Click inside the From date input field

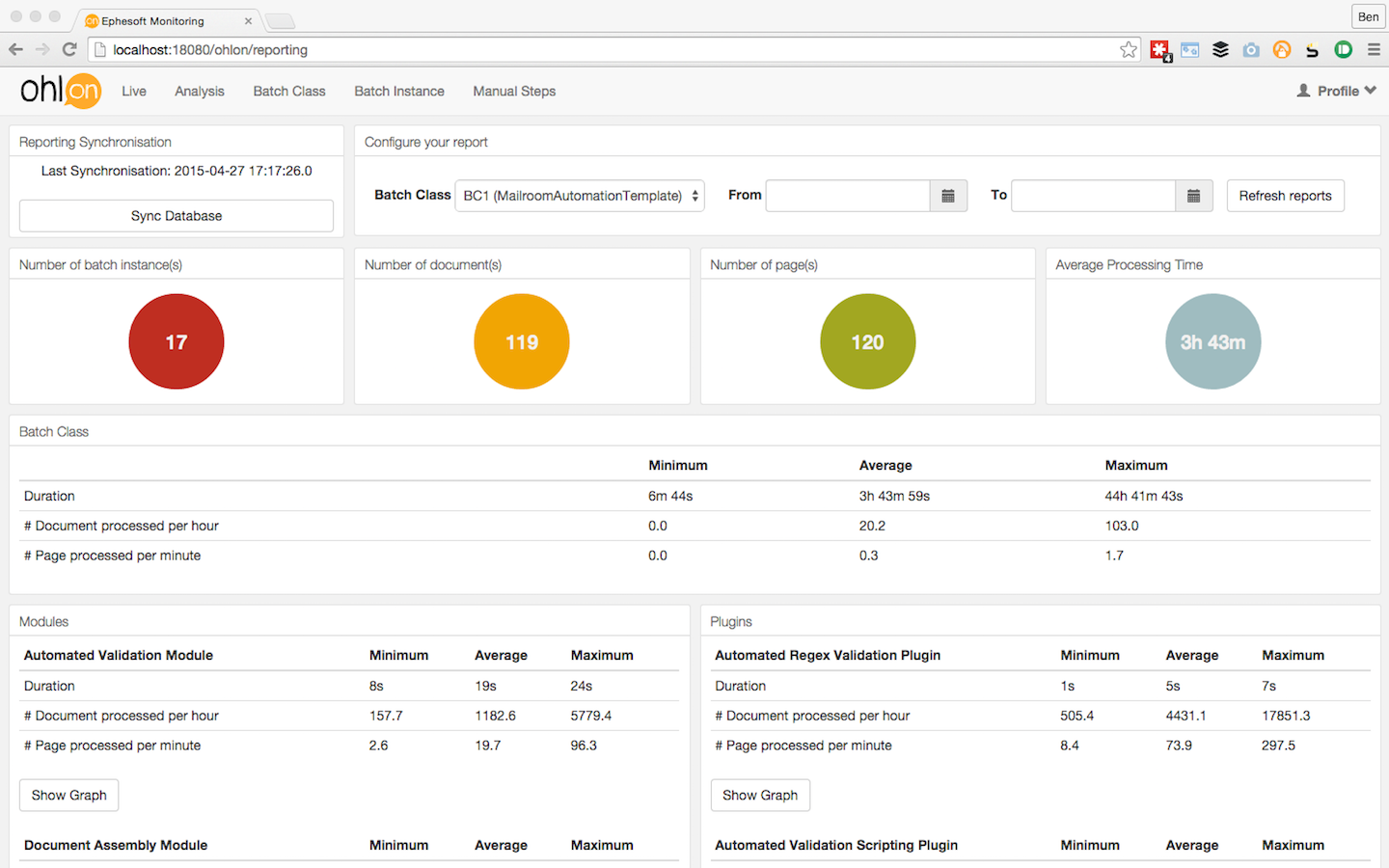coord(847,195)
